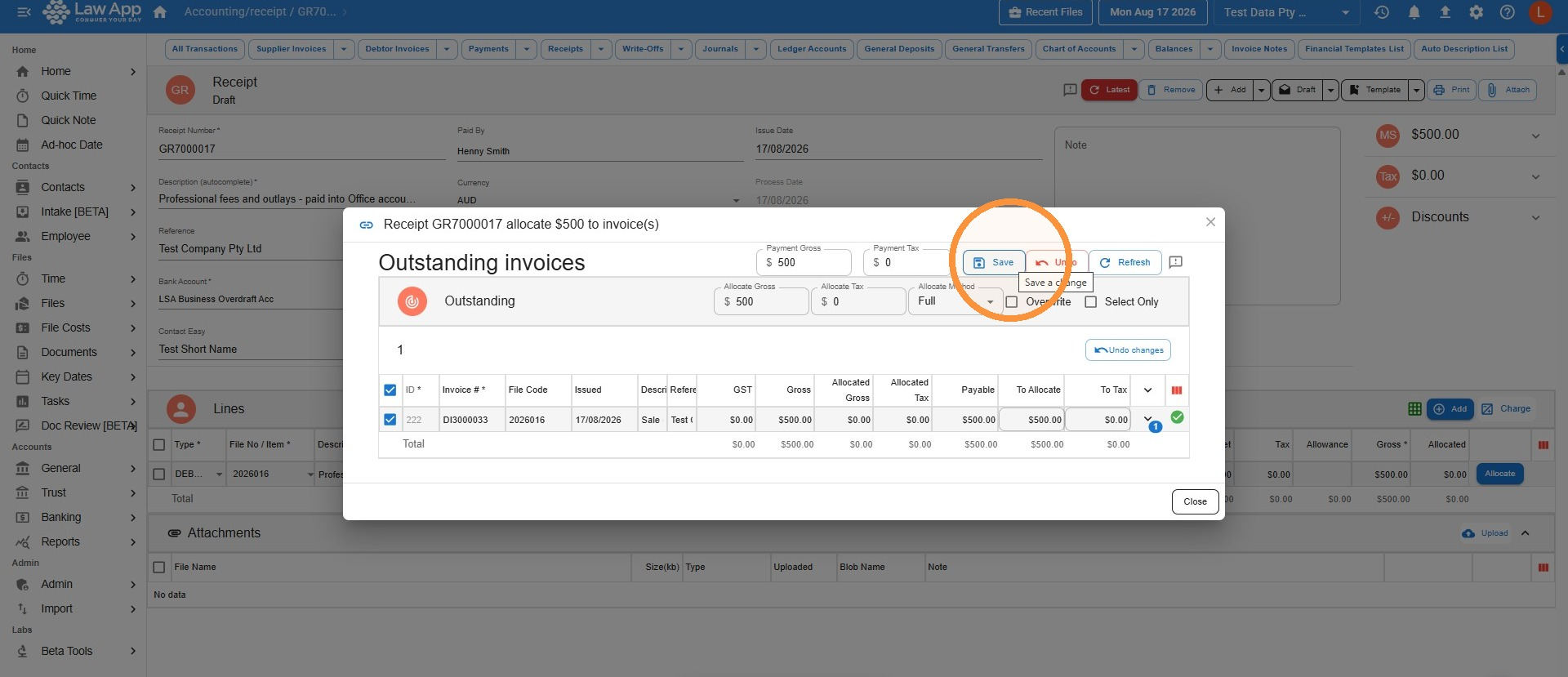Click the note comment icon in dialog

tap(1176, 262)
